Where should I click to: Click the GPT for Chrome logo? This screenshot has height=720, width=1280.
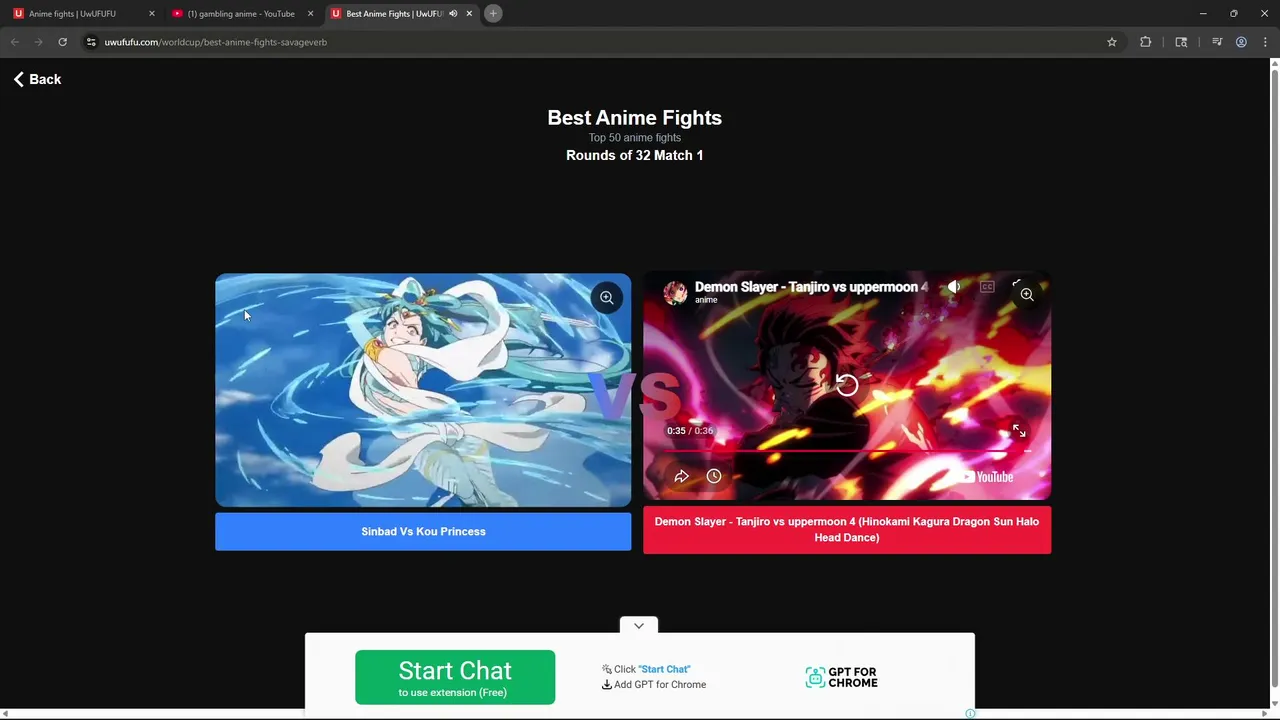841,678
